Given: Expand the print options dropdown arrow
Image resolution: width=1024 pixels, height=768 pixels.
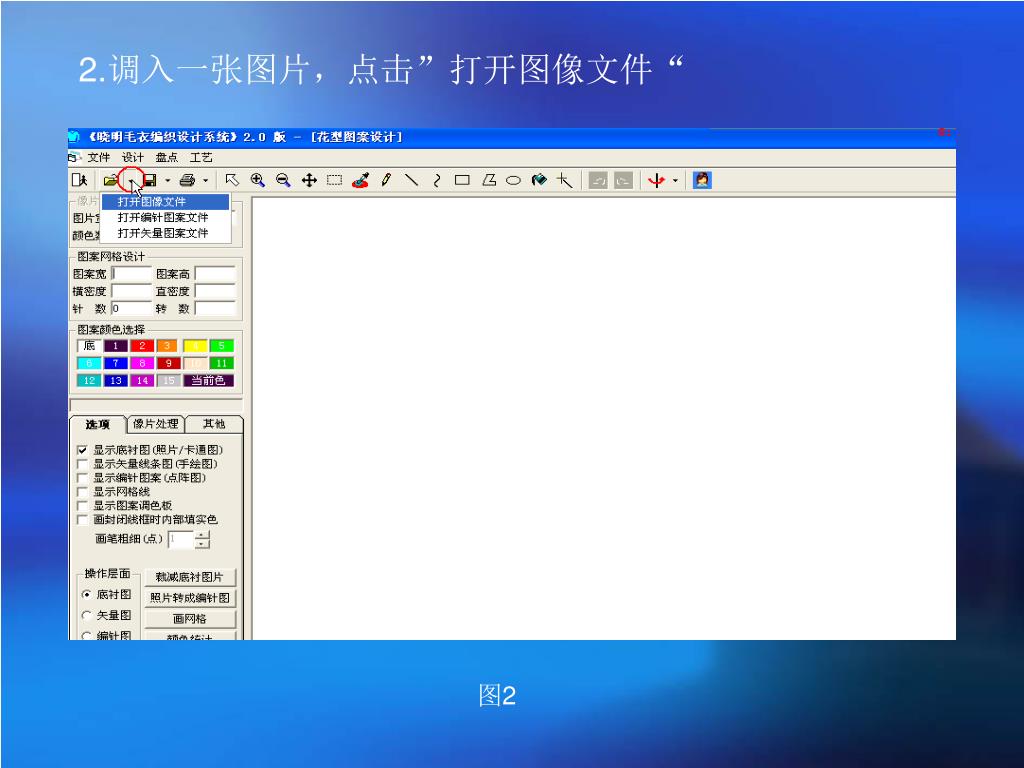Looking at the screenshot, I should tap(206, 180).
